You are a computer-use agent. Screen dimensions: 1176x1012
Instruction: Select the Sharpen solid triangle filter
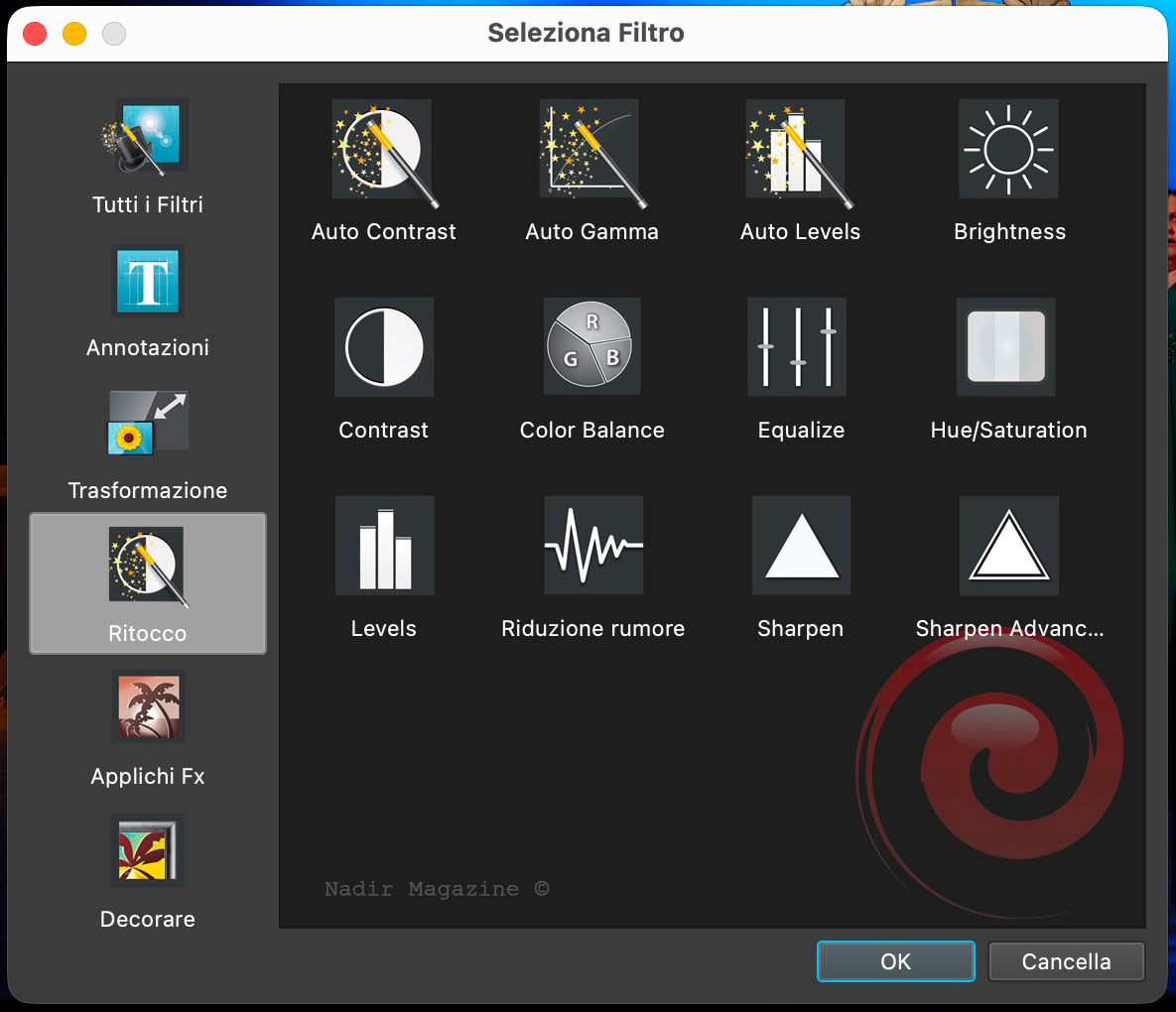point(800,547)
